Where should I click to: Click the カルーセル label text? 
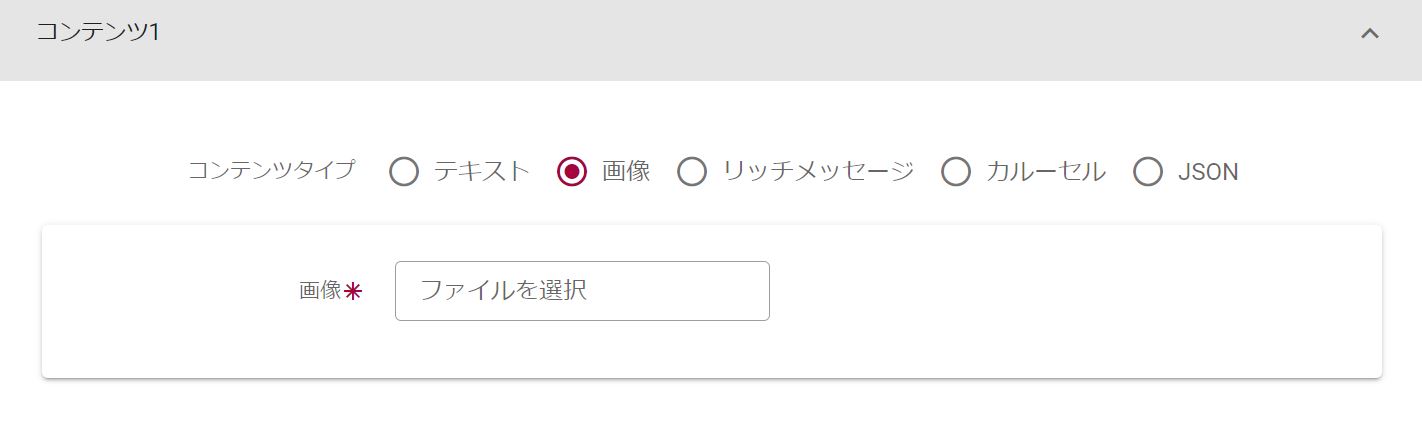[x=1045, y=172]
